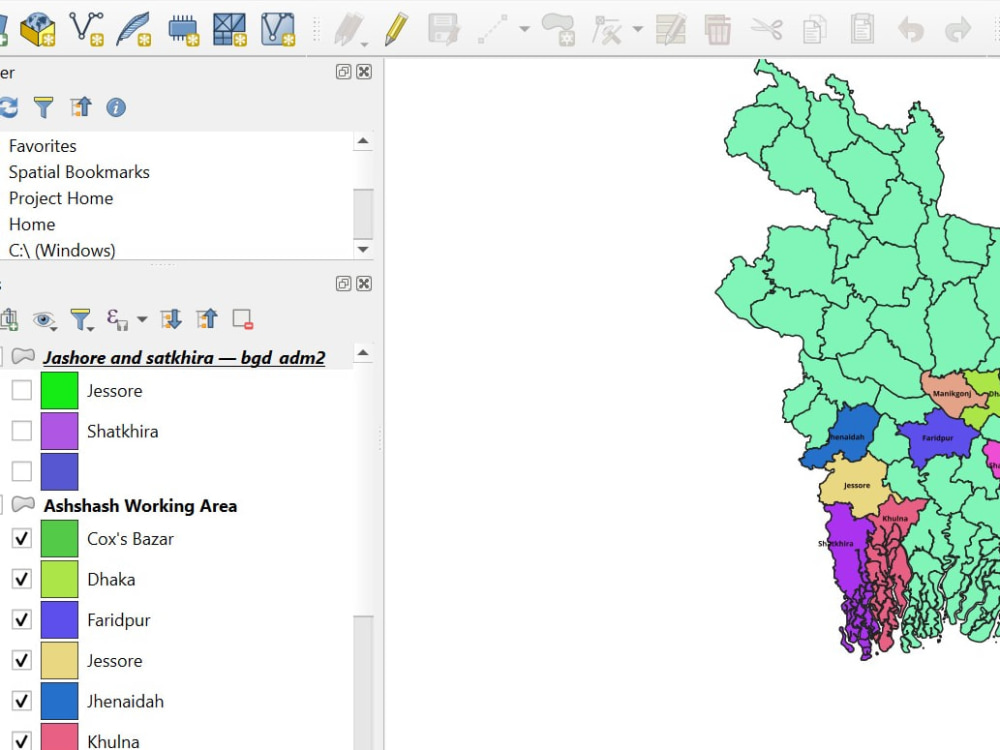Viewport: 1000px width, 750px height.
Task: Click Paste Features clipboard icon
Action: 862,29
